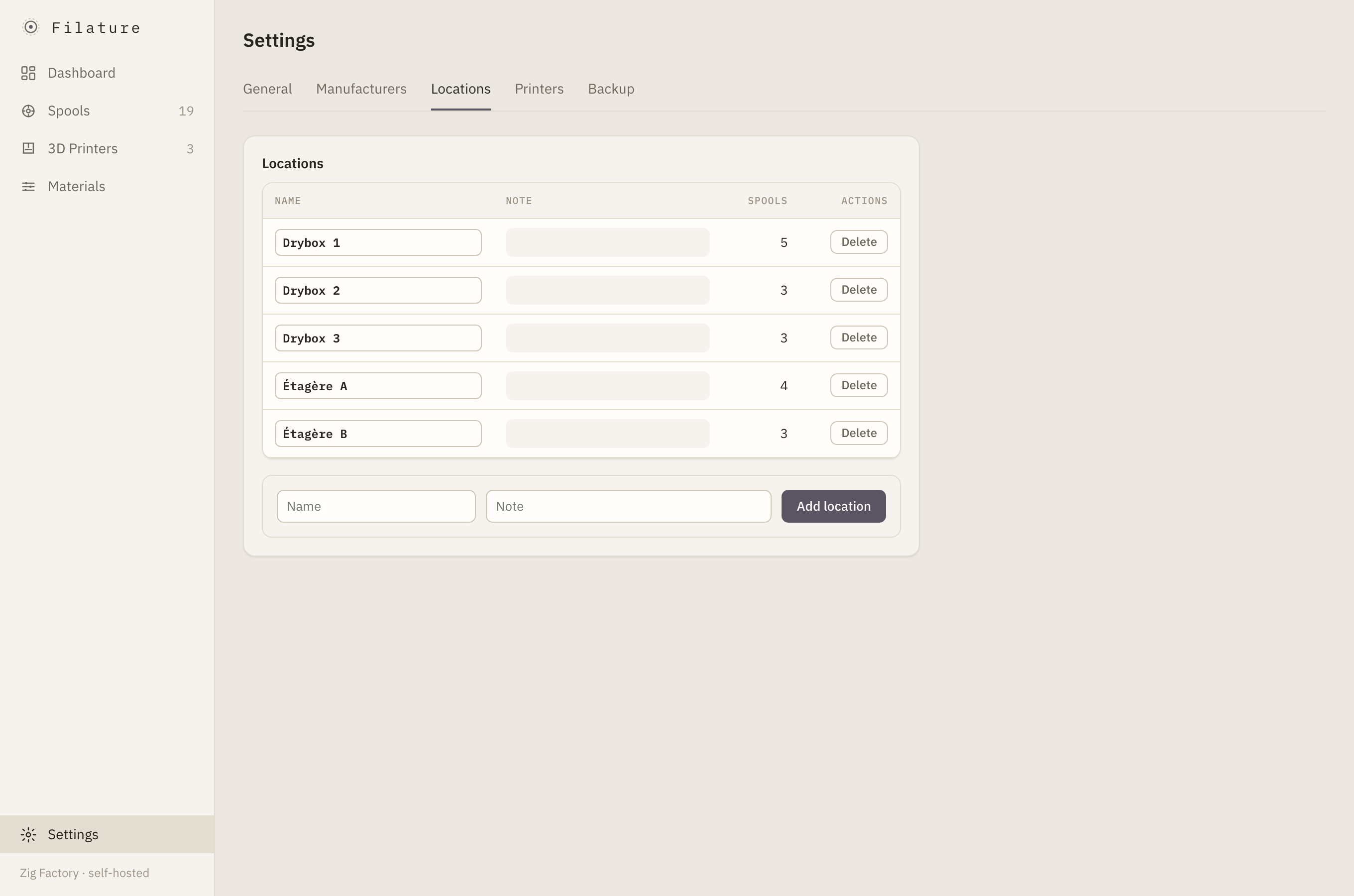
Task: Focus the note field for Drybox 2
Action: click(x=607, y=290)
